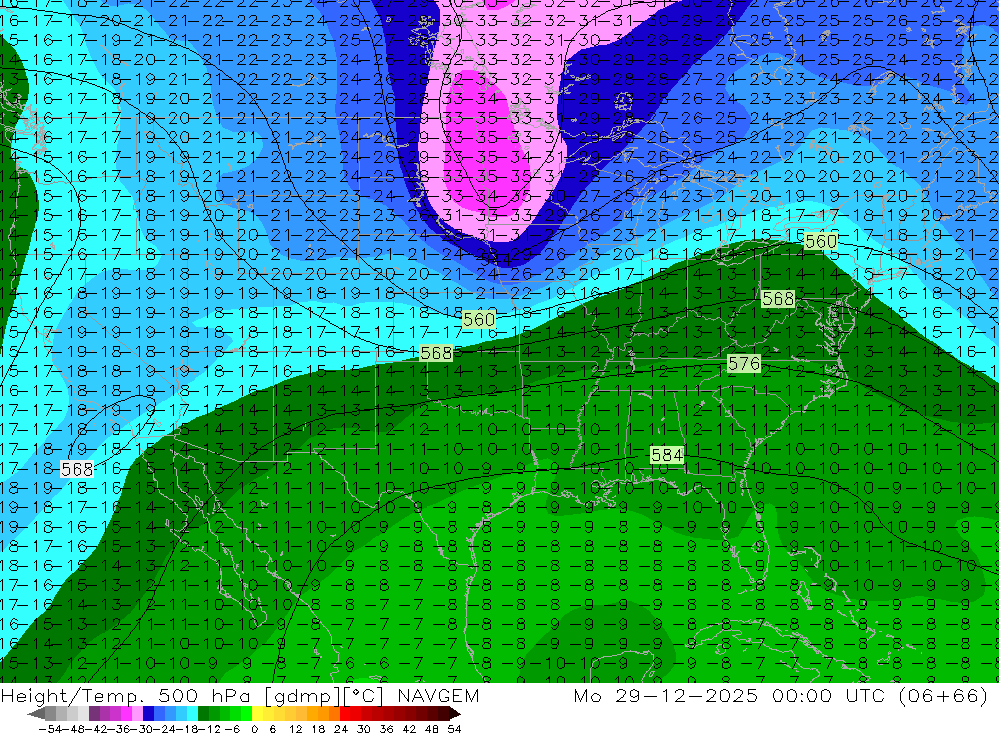The width and height of the screenshot is (1000, 733).
Task: Click the orange swatch near legend value 18
Action: (x=323, y=713)
